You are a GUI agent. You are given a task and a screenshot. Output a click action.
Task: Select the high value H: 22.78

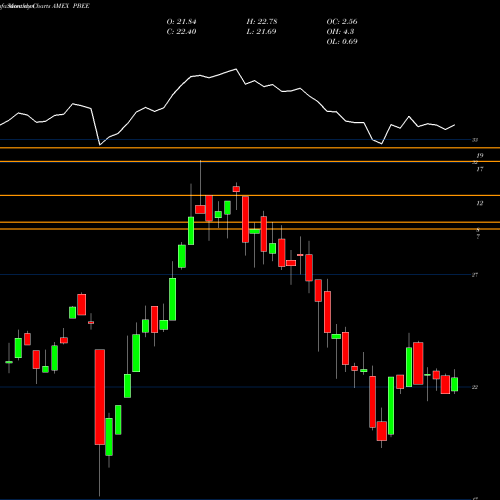(262, 22)
